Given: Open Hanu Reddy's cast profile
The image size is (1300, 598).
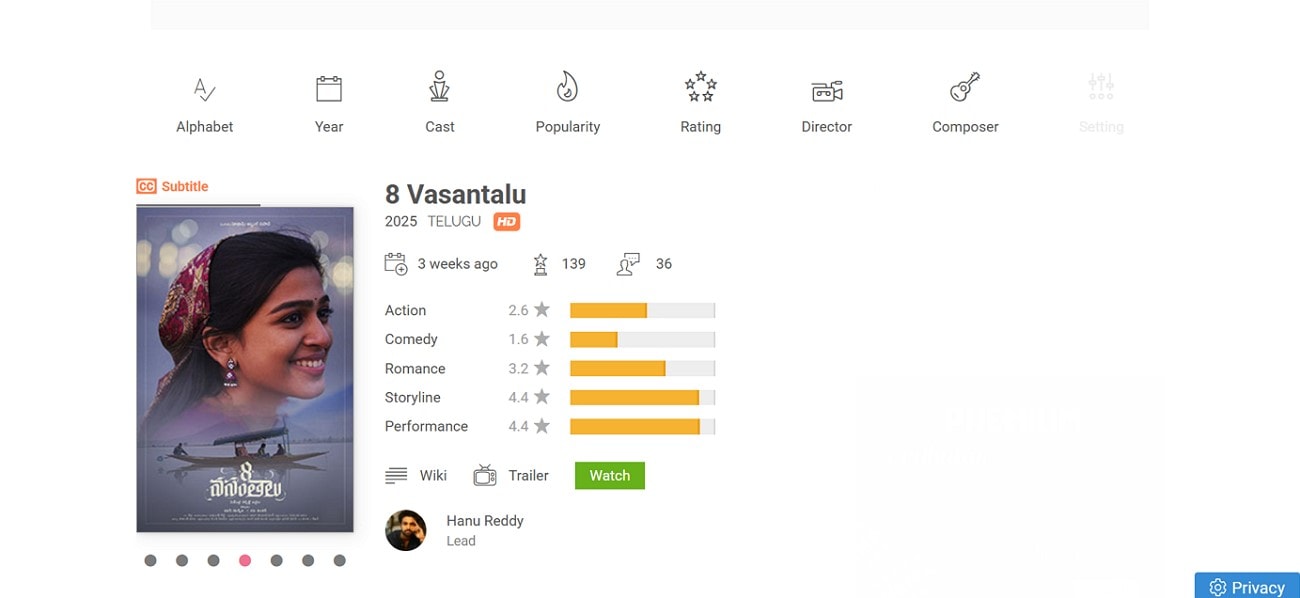Looking at the screenshot, I should [484, 521].
